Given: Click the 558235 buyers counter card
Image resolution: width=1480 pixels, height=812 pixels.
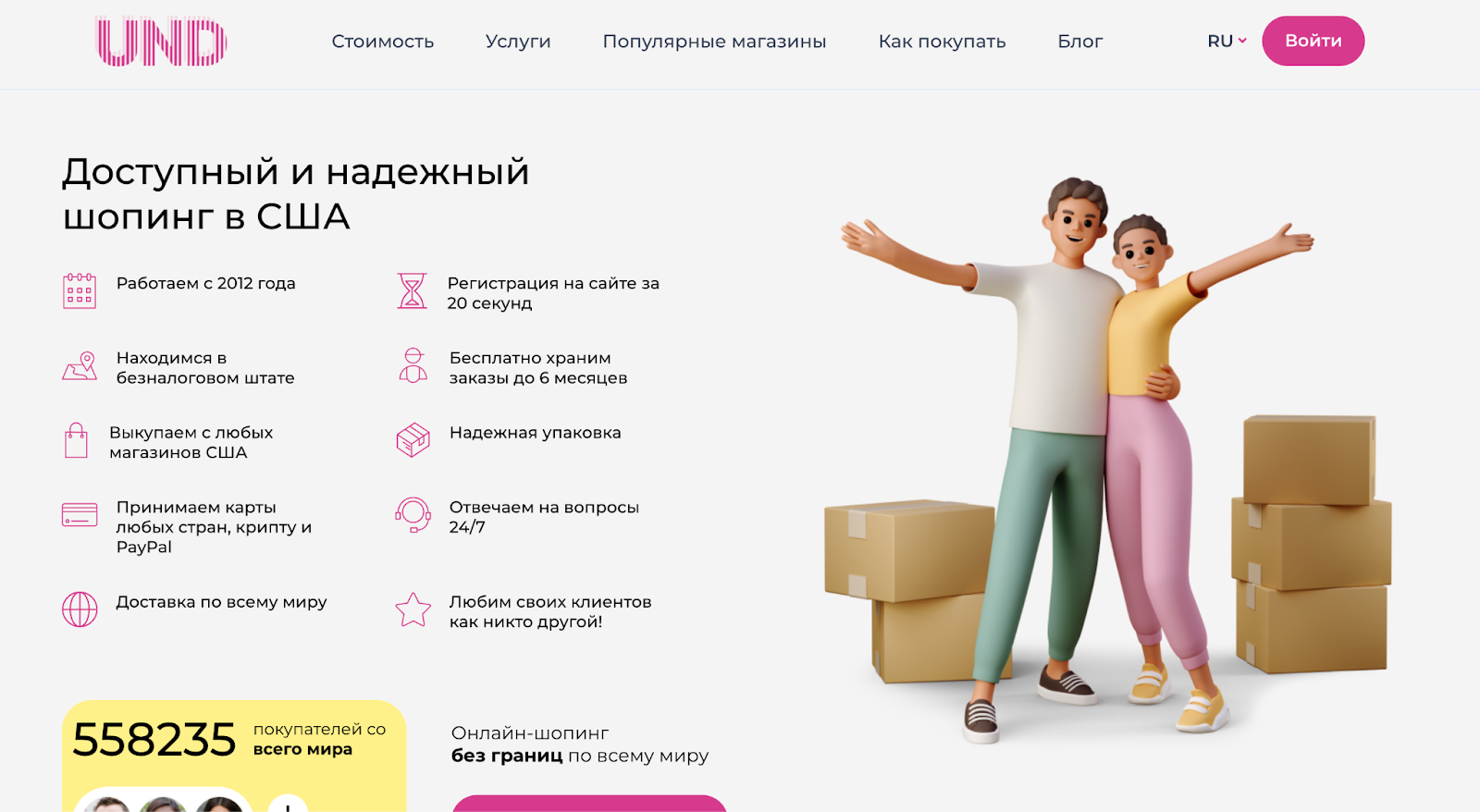Looking at the screenshot, I should 234,756.
